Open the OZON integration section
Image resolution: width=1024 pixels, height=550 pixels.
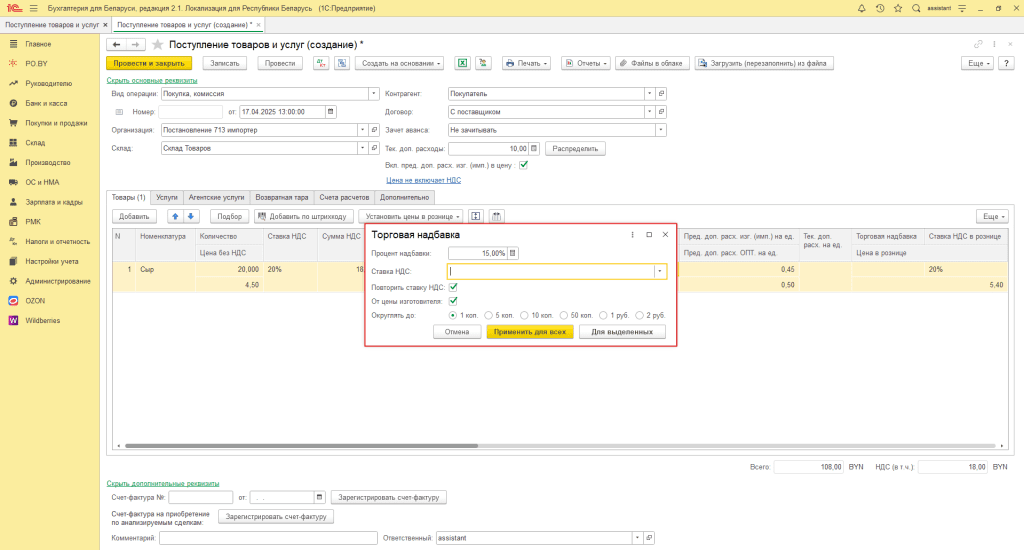35,300
